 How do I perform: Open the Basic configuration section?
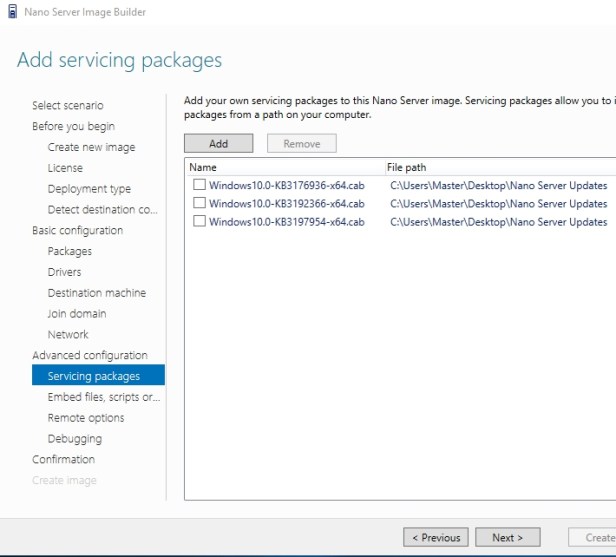pos(77,230)
